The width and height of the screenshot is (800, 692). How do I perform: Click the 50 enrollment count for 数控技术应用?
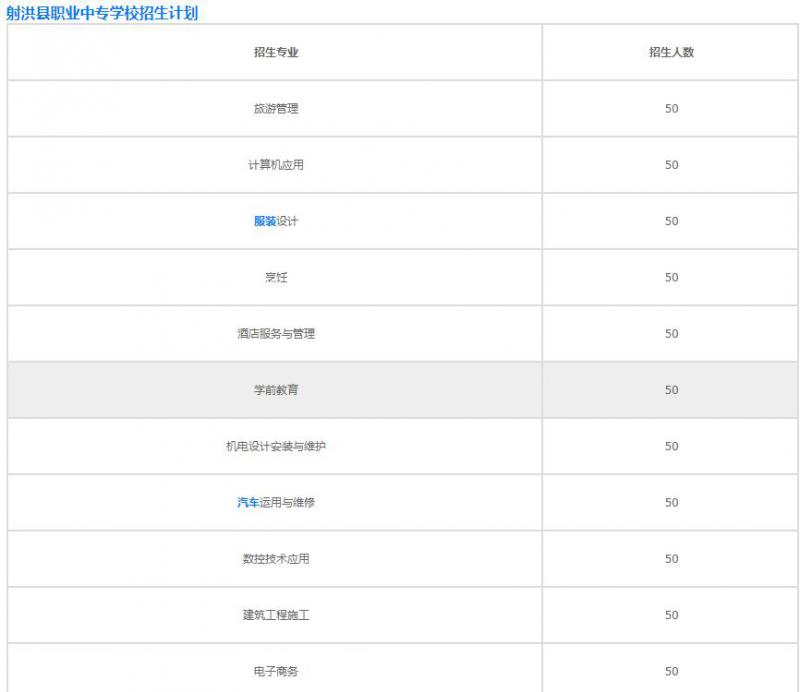(x=671, y=558)
